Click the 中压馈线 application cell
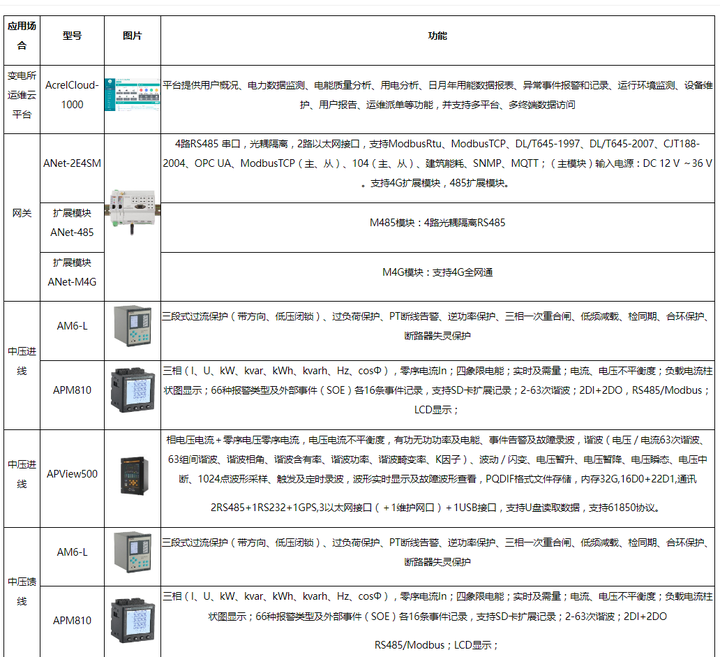This screenshot has height=657, width=720. (x=22, y=591)
